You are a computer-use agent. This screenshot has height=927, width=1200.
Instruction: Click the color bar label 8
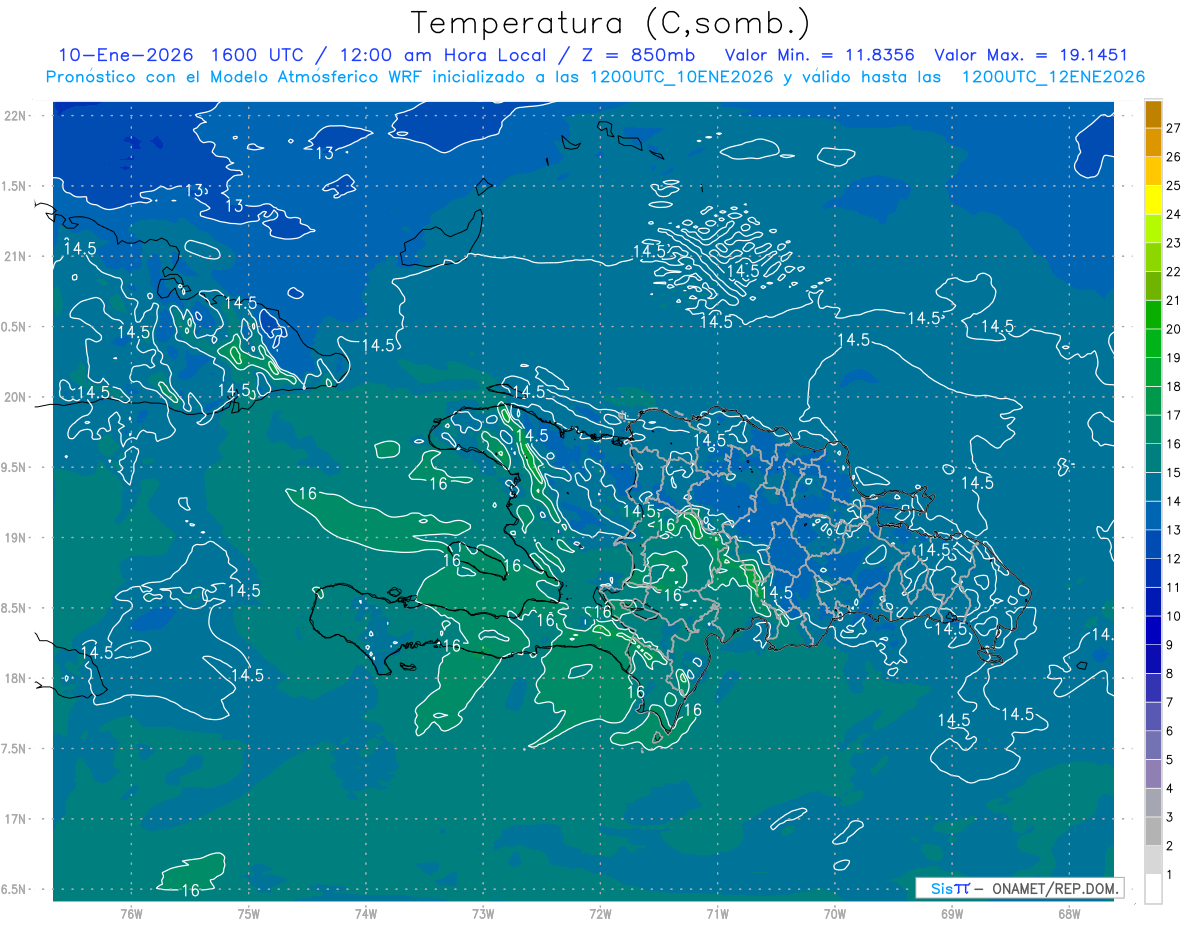1169,673
